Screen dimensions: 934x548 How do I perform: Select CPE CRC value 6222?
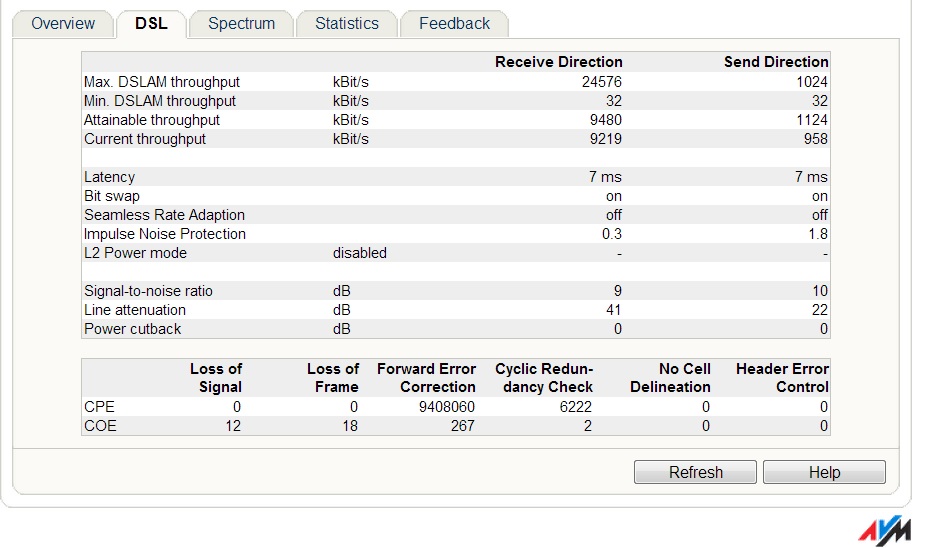pos(576,407)
